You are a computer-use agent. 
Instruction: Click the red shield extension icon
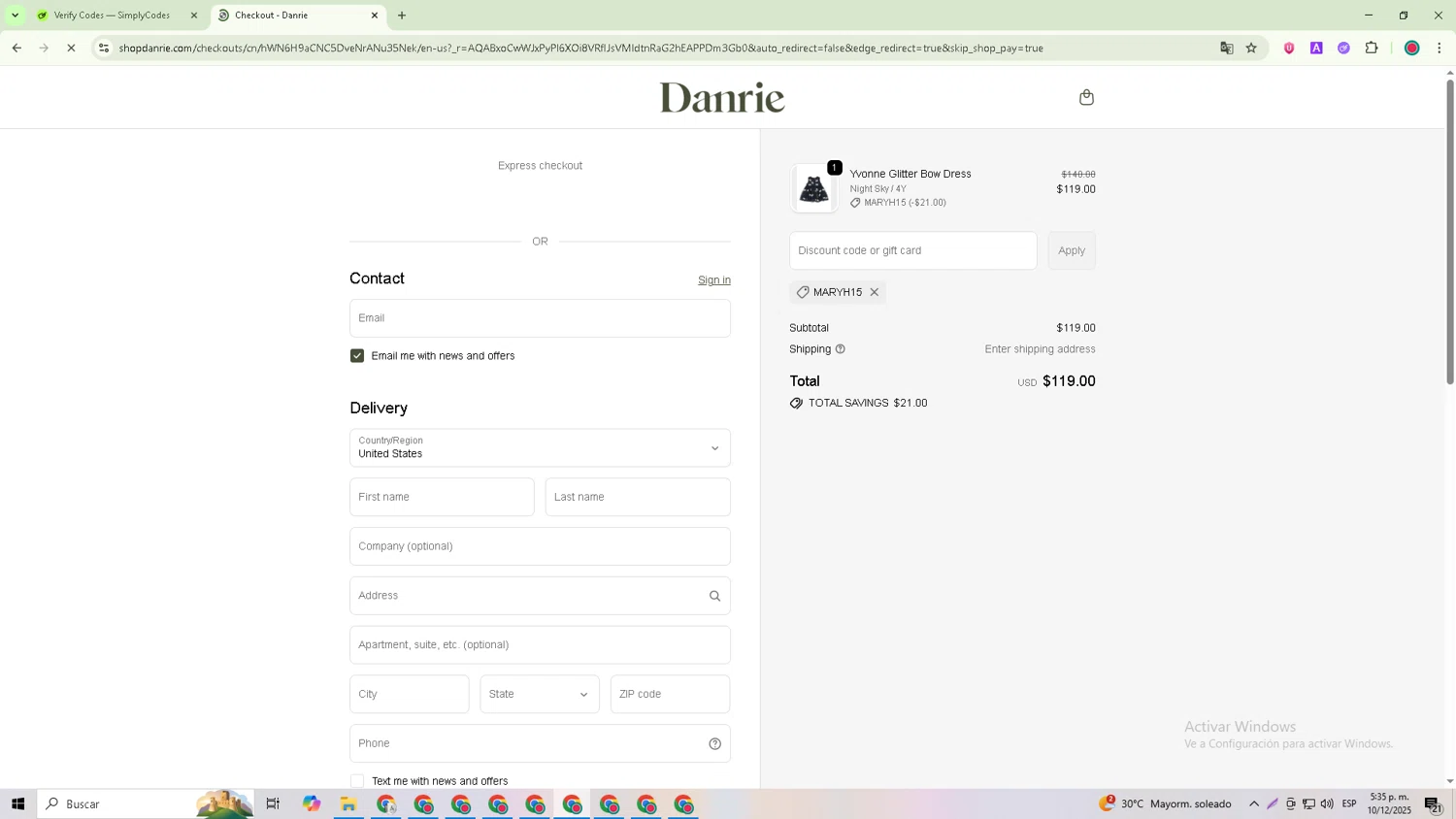[1289, 48]
